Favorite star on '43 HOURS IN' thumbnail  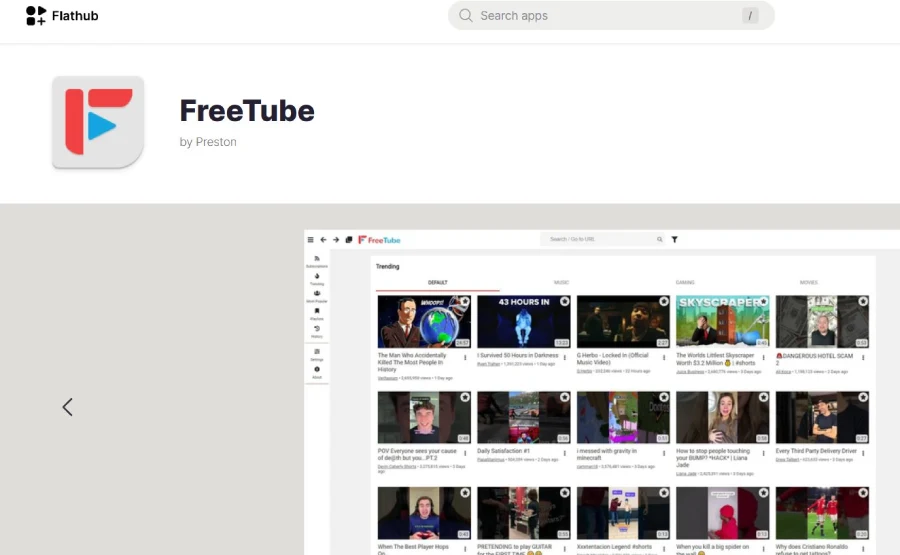tap(564, 301)
